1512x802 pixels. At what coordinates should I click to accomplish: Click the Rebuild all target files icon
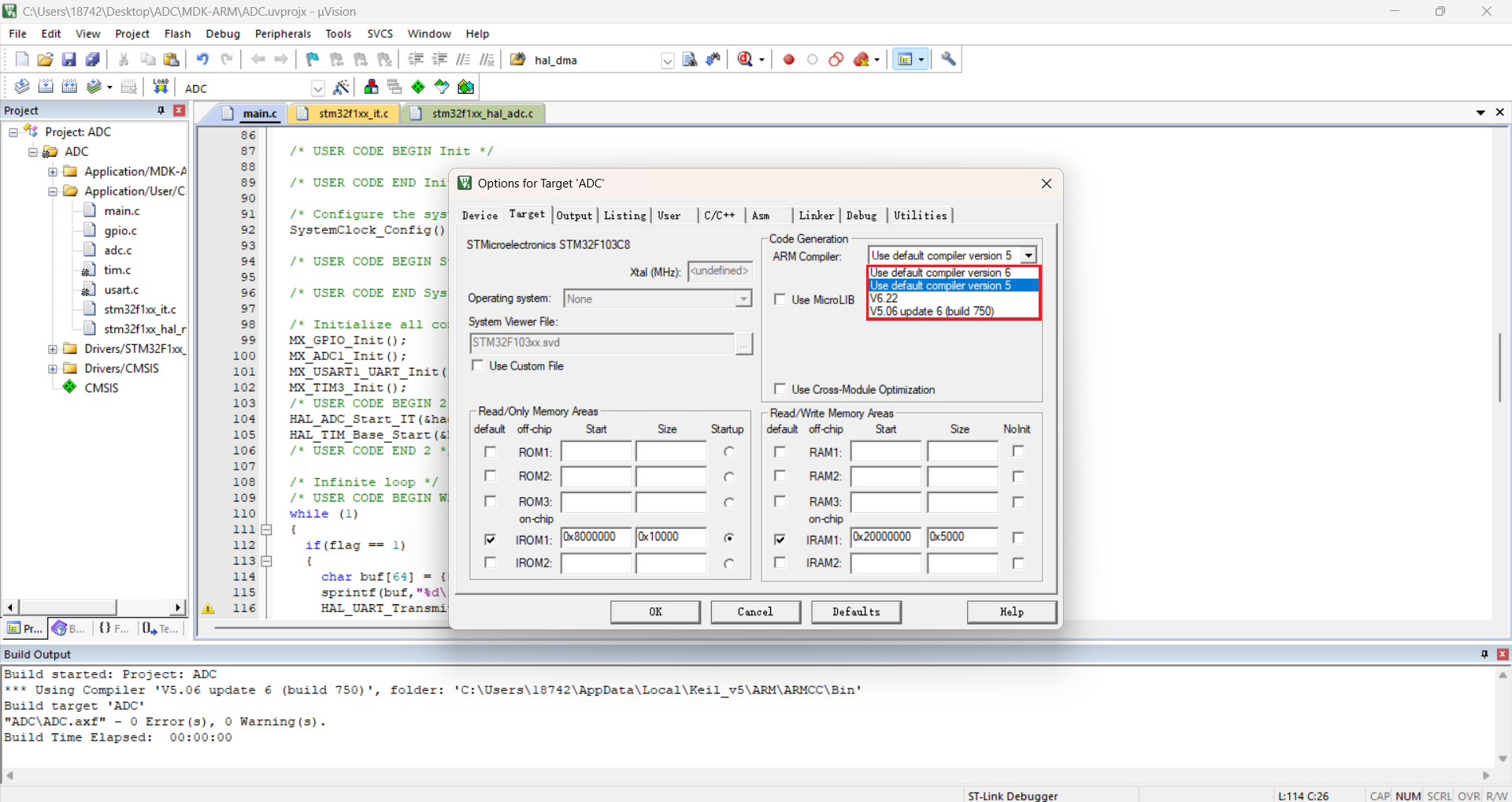[69, 87]
